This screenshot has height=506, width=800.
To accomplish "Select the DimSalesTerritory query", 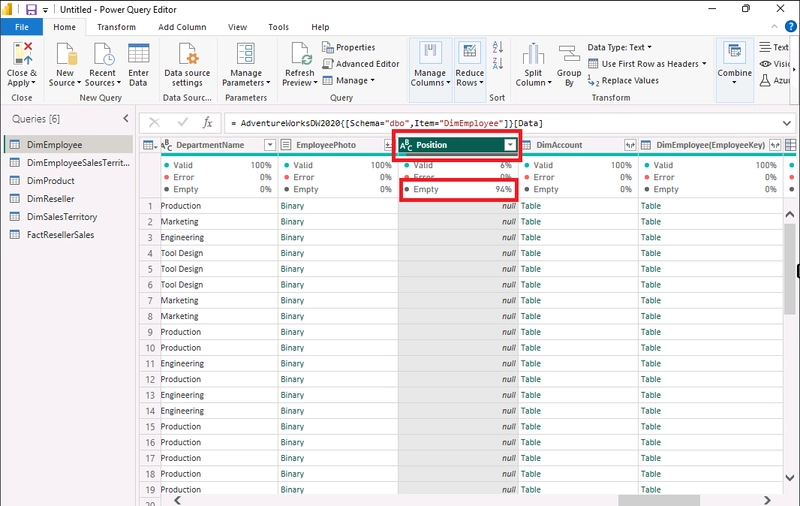I will [68, 217].
